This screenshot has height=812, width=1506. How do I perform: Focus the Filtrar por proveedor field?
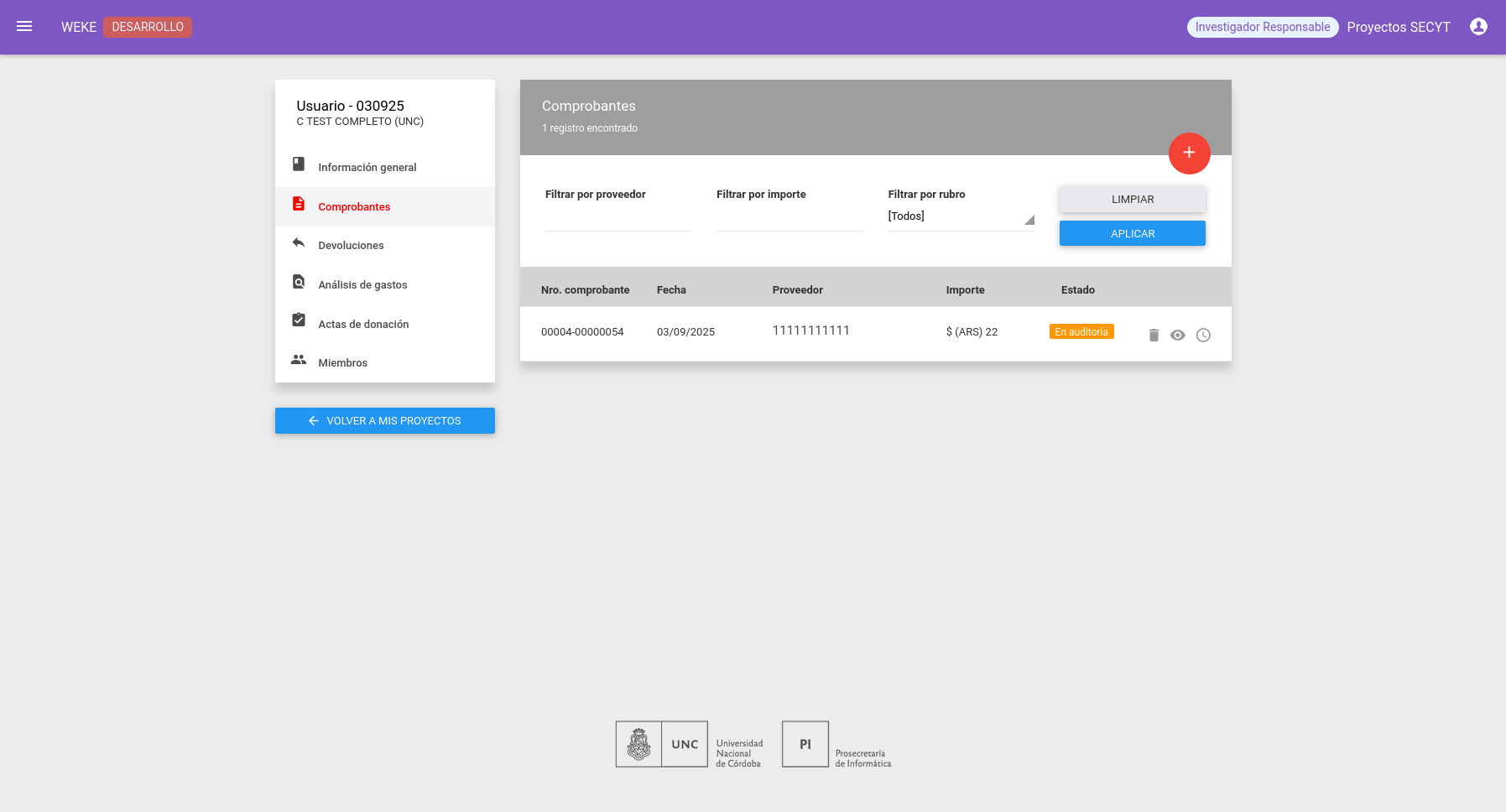click(618, 216)
